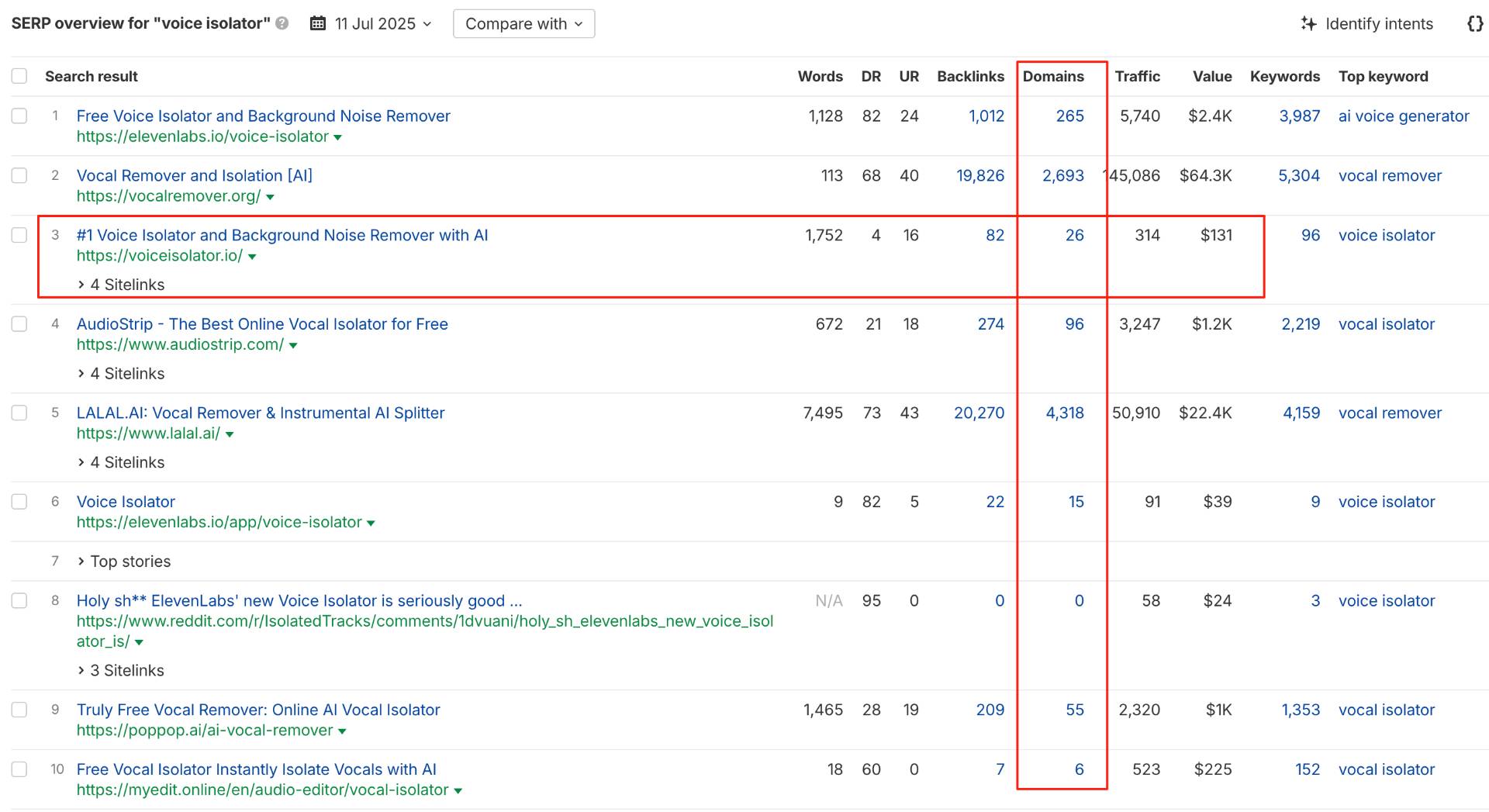
Task: Open URL dropdown arrow for audiostrip.com
Action: click(x=293, y=345)
